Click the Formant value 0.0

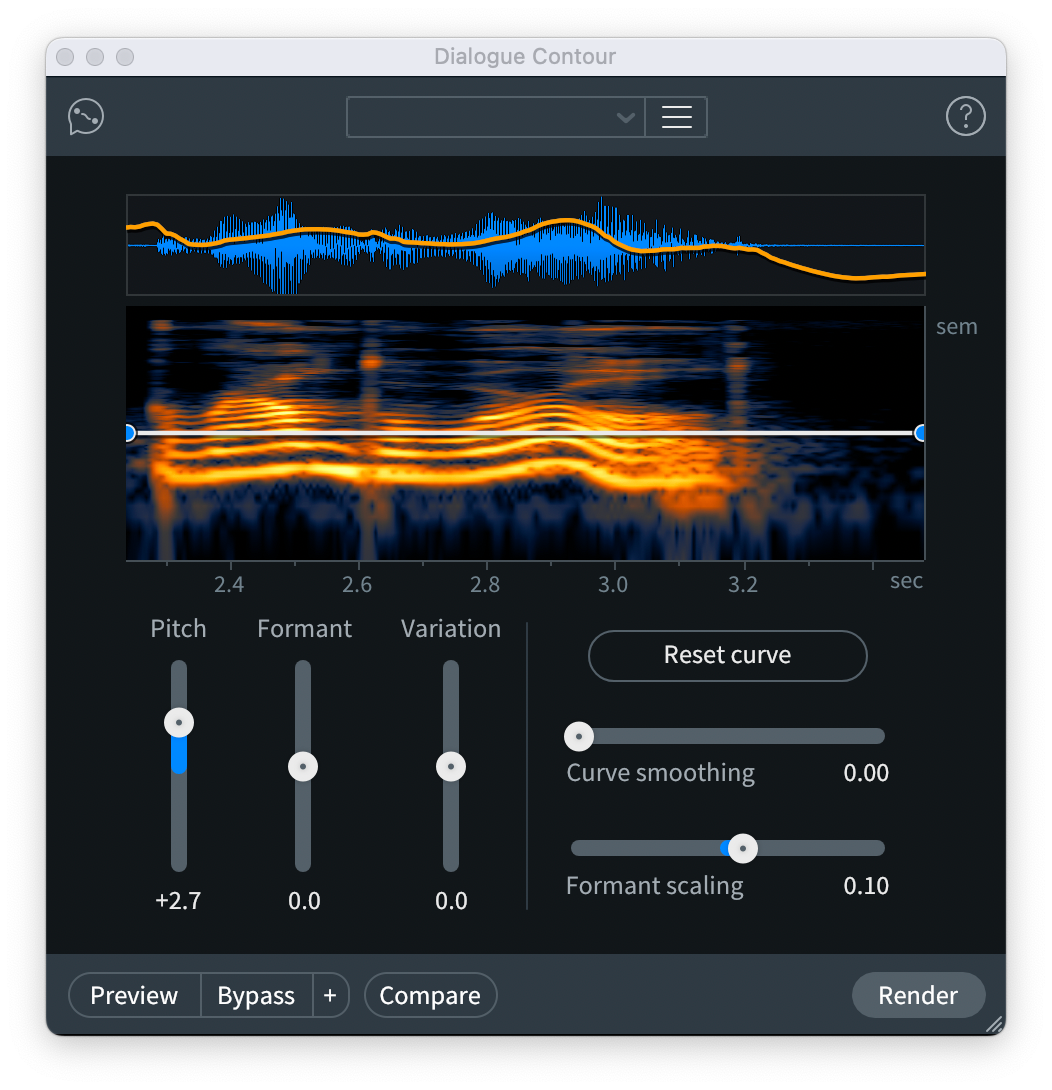tap(304, 901)
